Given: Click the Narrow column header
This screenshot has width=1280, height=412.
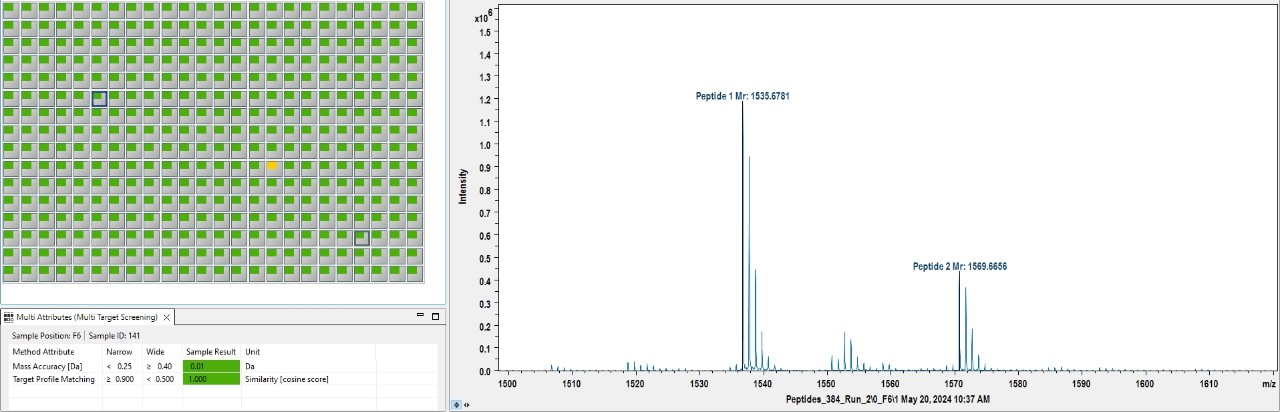Looking at the screenshot, I should 119,352.
